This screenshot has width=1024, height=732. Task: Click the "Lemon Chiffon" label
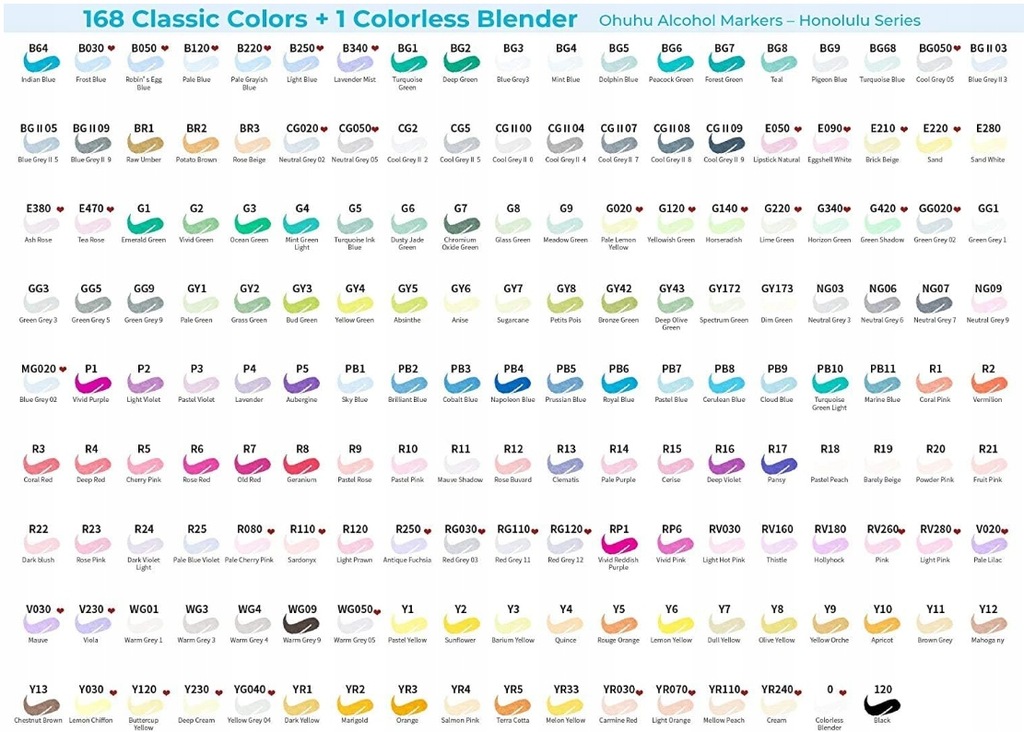91,721
